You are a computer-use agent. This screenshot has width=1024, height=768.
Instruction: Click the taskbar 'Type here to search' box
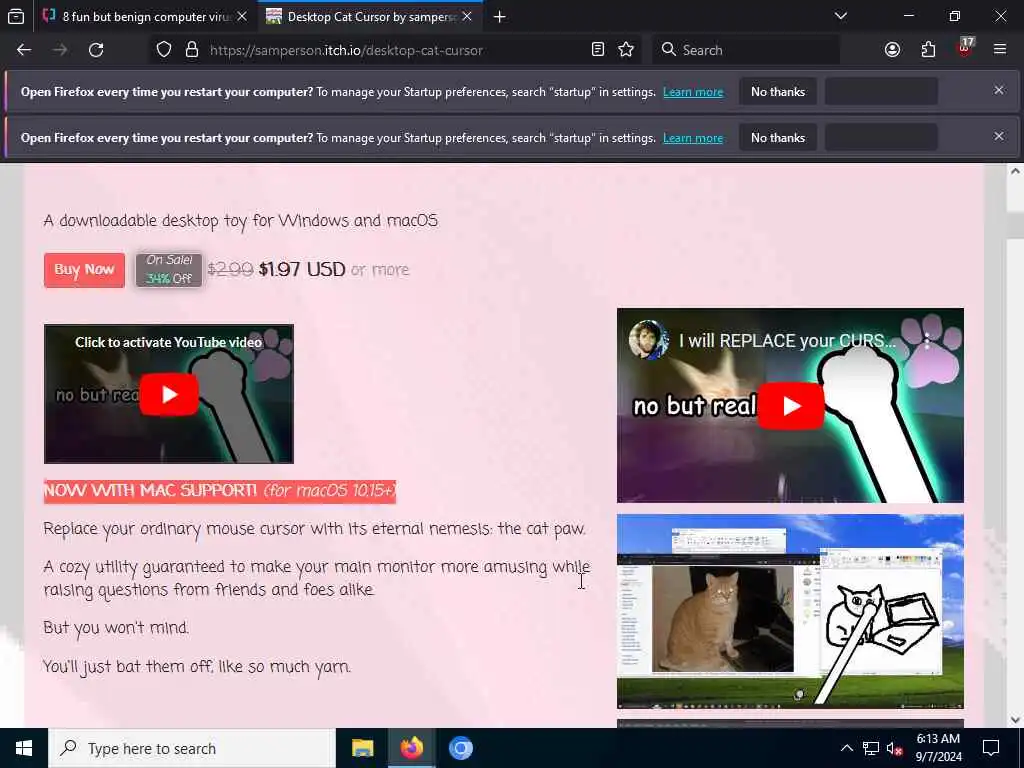point(191,748)
